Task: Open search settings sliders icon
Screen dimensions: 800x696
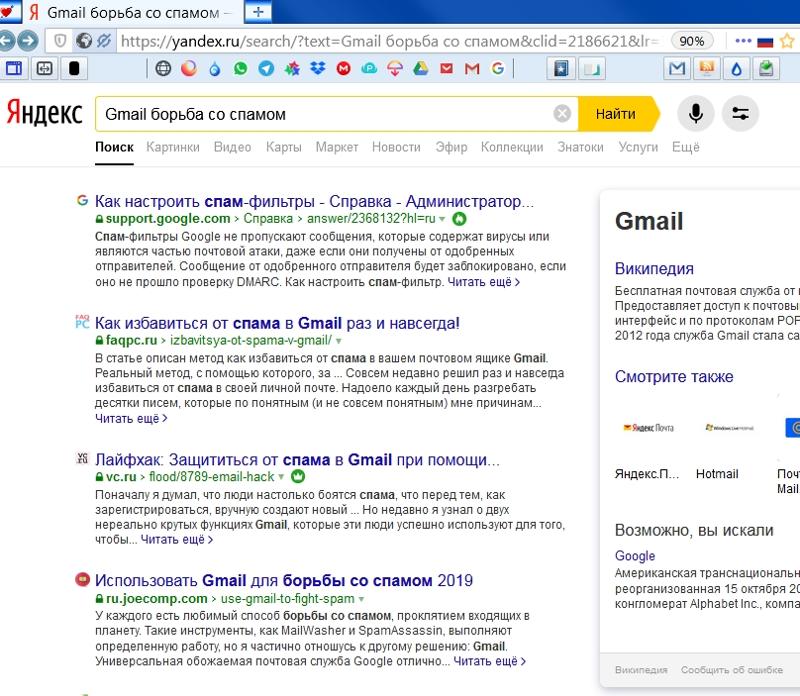Action: point(740,113)
